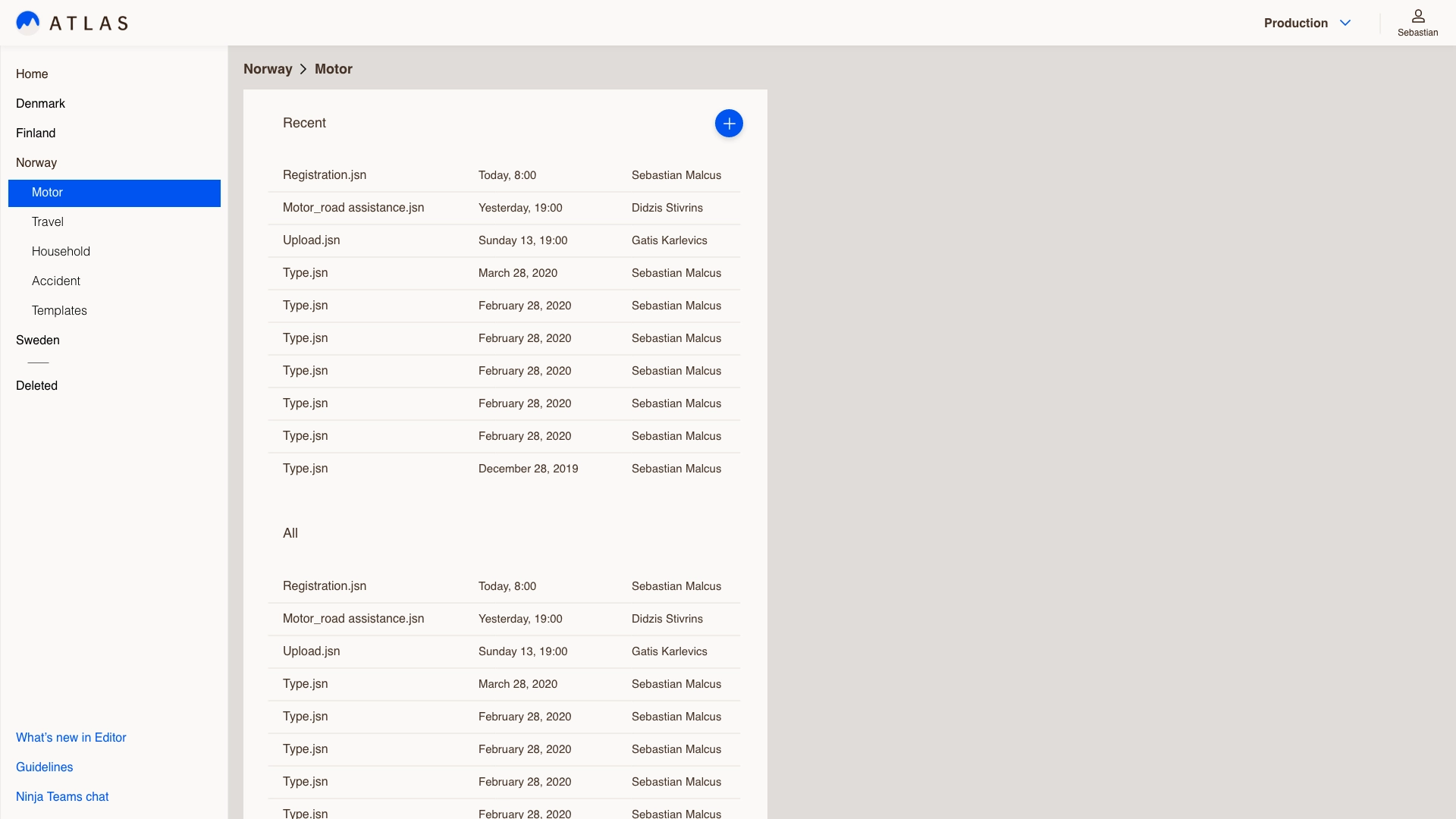Select Travel under Norway
Screen dimensions: 1456x819
[48, 221]
